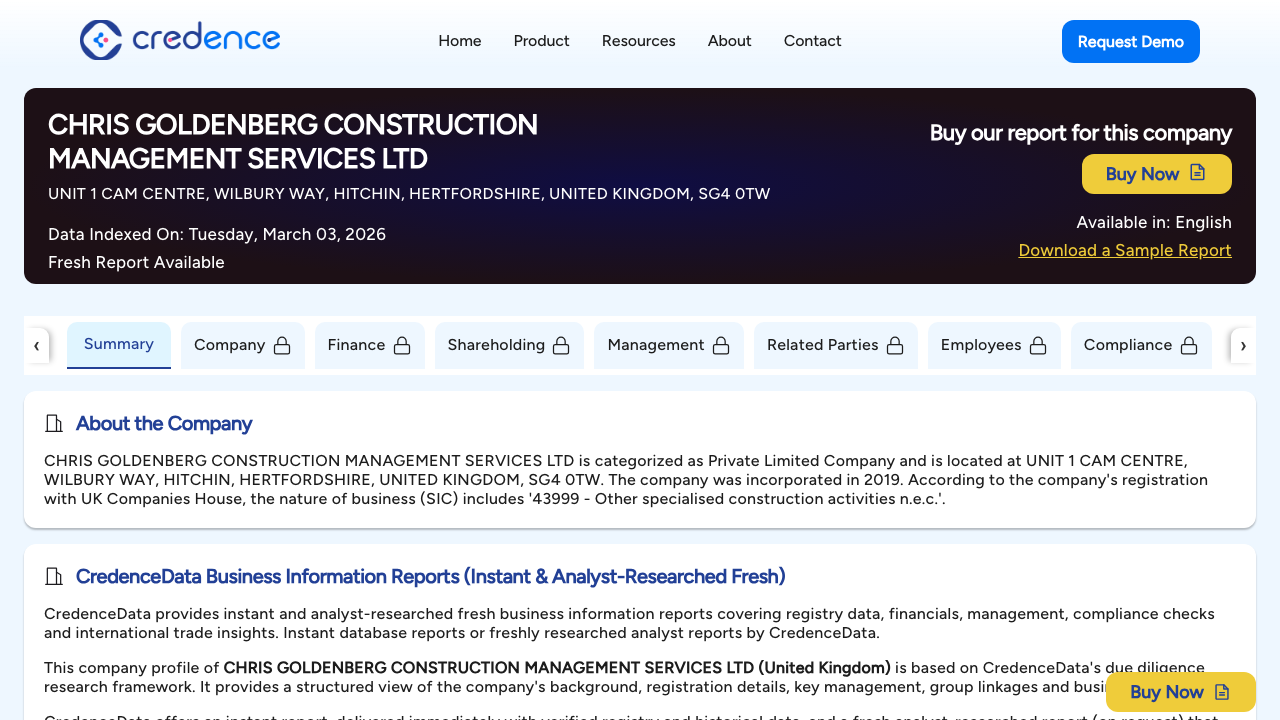Click the Credence logo icon
1280x720 pixels.
(x=99, y=40)
